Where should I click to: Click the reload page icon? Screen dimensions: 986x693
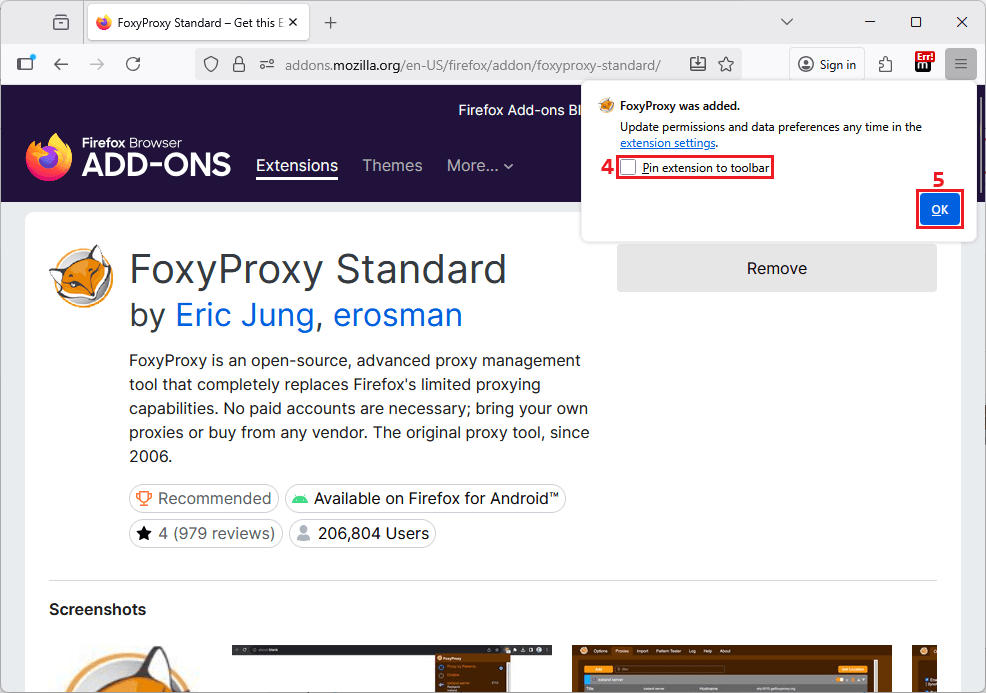click(133, 64)
